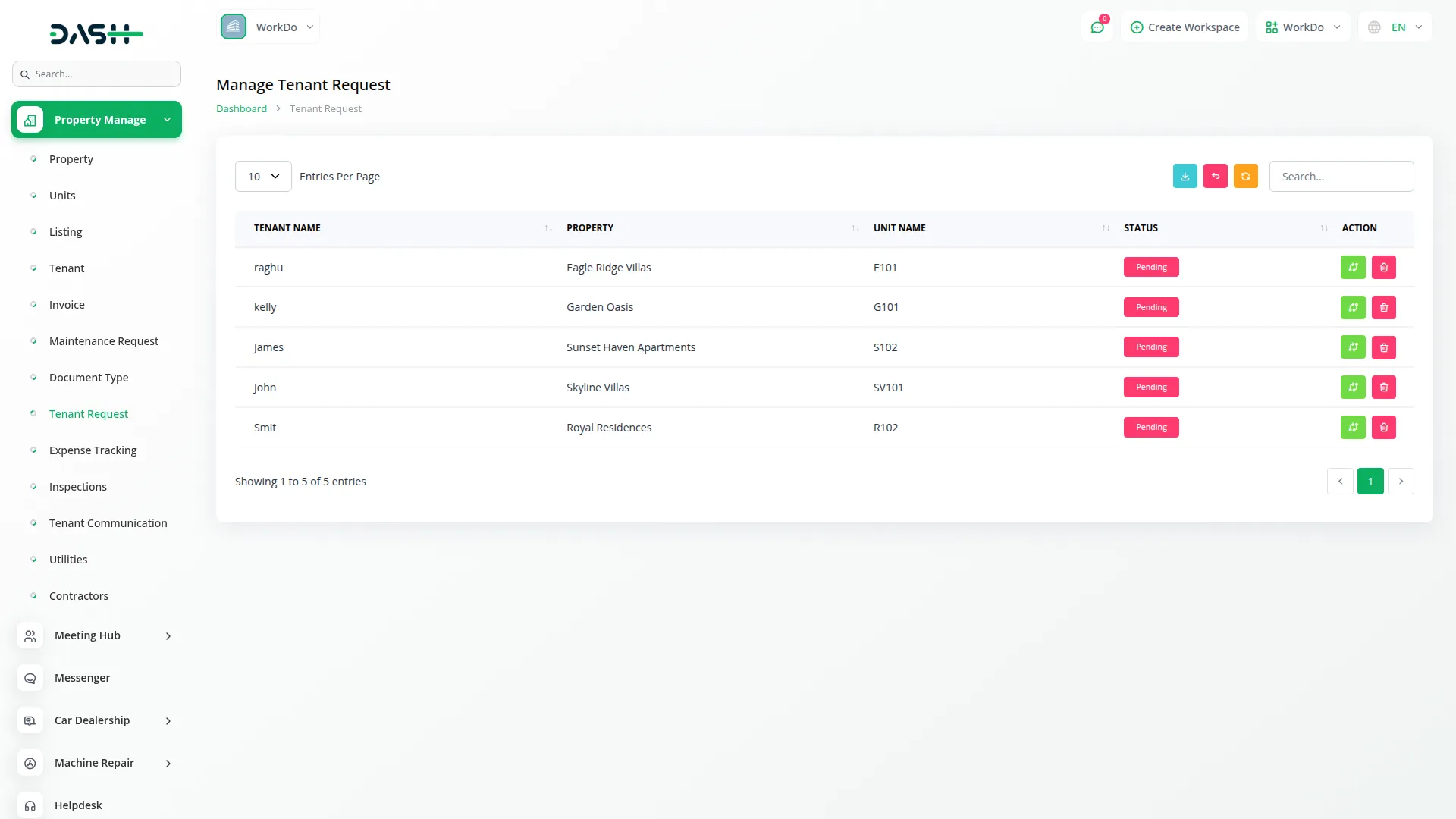The image size is (1456, 819).
Task: Follow the Dashboard breadcrumb link
Action: [x=241, y=108]
